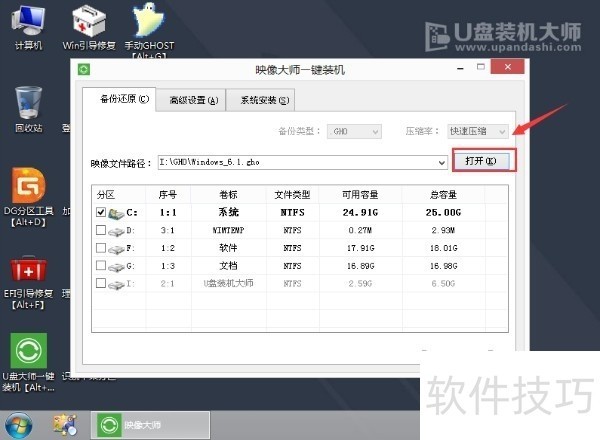
Task: Check the F: partition checkbox
Action: [101, 248]
